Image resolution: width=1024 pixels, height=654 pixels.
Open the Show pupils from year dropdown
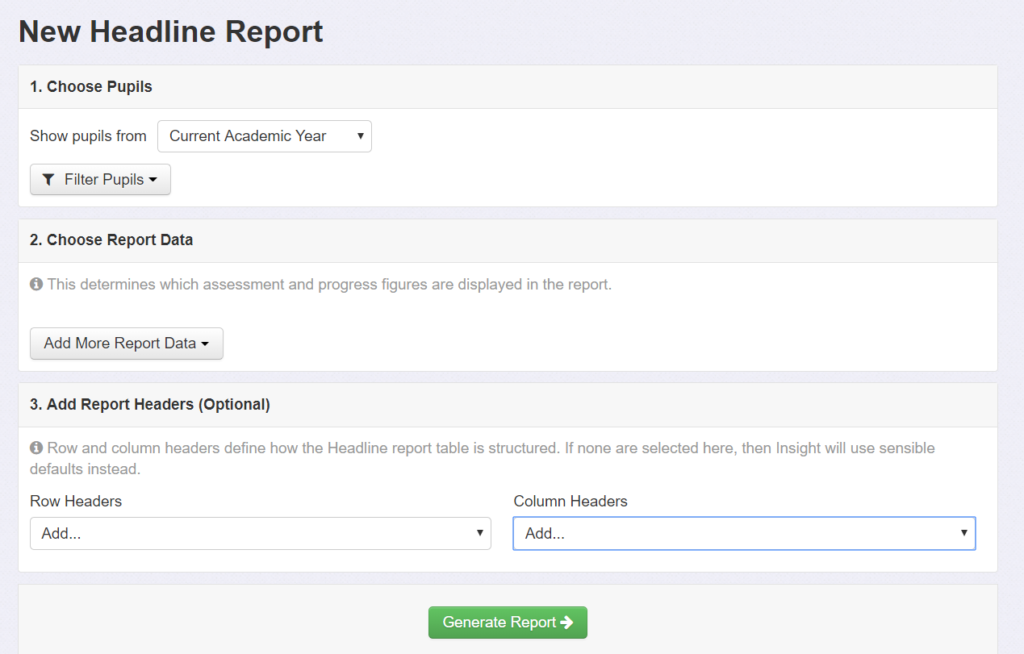tap(264, 136)
